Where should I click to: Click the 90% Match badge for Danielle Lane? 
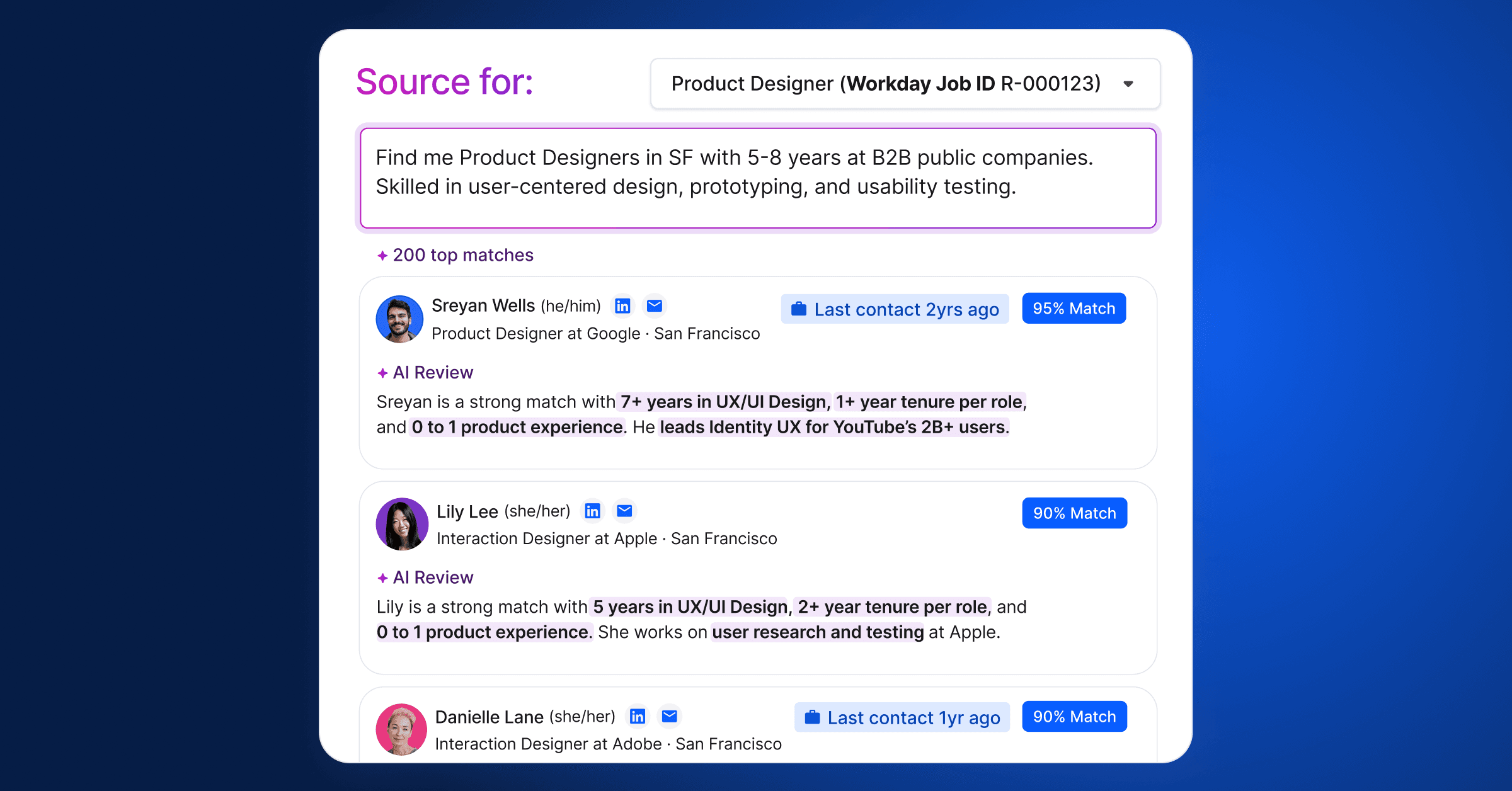1074,716
